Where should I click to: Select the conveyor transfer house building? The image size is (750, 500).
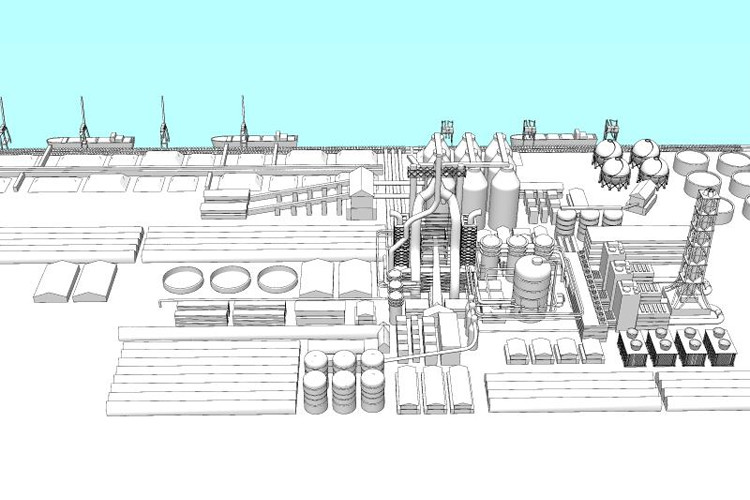361,193
